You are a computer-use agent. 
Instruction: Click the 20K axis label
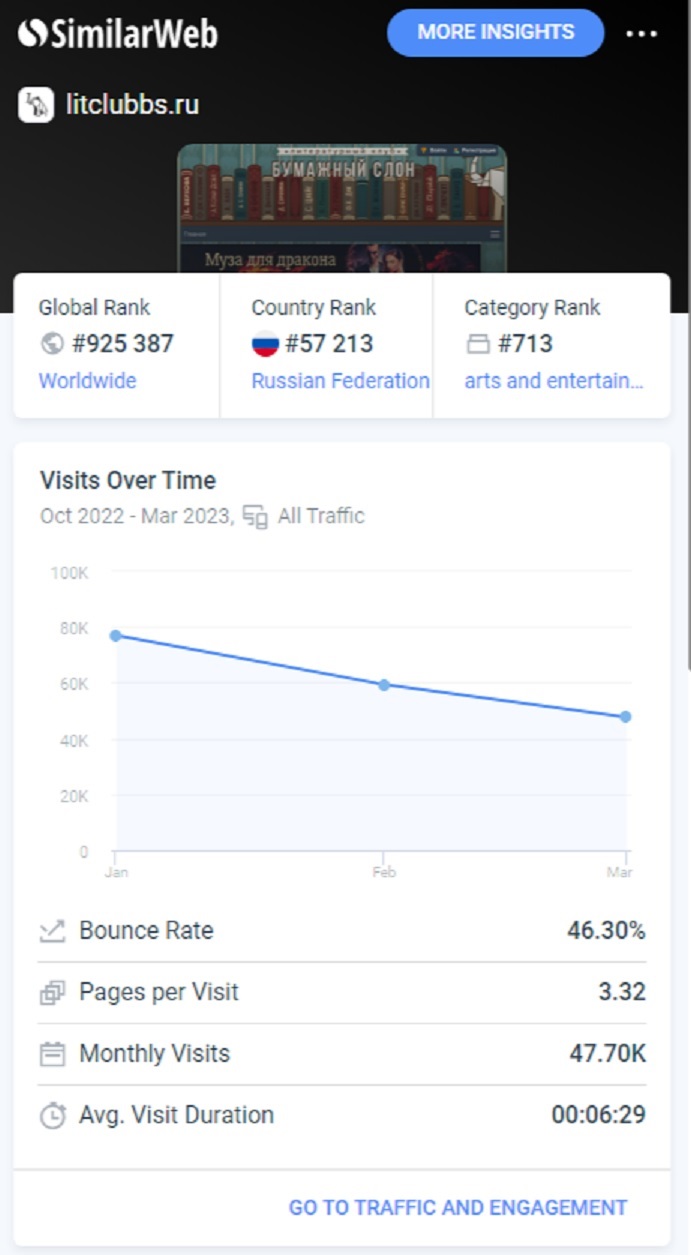73,797
